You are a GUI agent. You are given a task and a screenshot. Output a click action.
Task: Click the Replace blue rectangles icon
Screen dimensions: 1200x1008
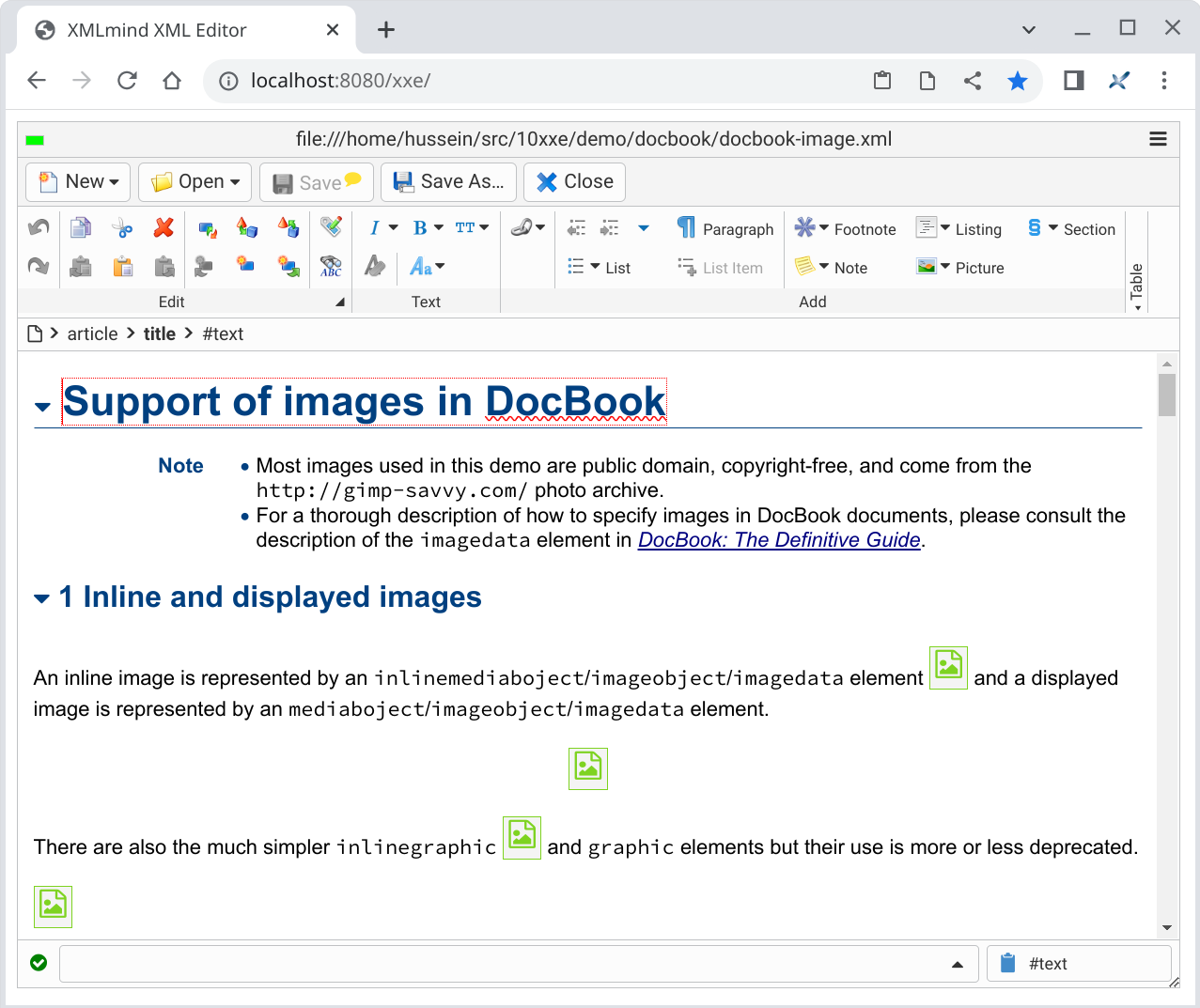(x=208, y=228)
